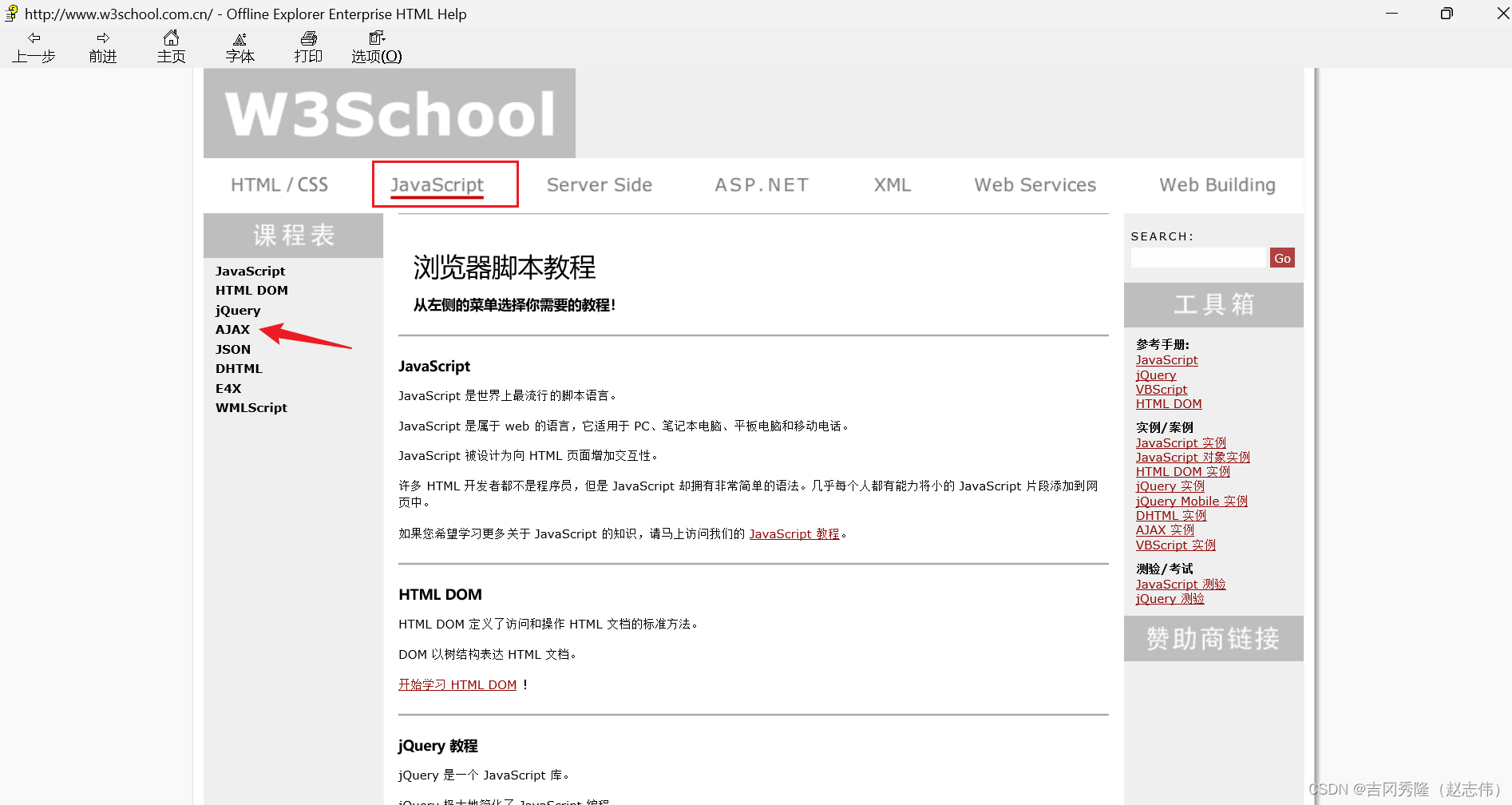Open the HTML DOM 实例 link

[1183, 472]
